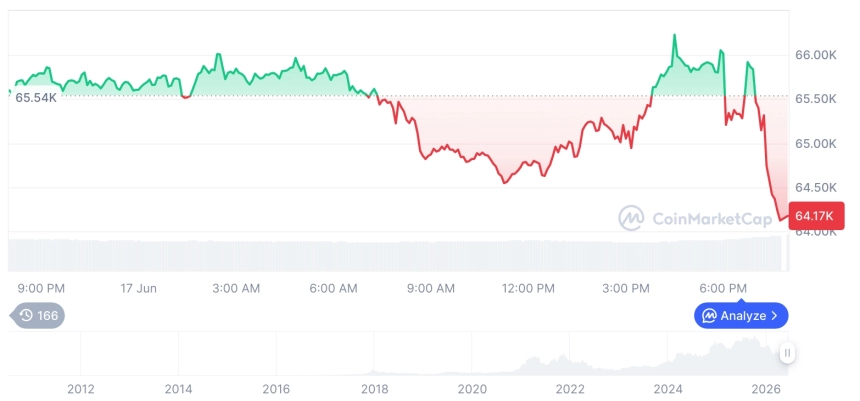The width and height of the screenshot is (860, 401).
Task: Click the red 64.17K current price label
Action: (816, 216)
